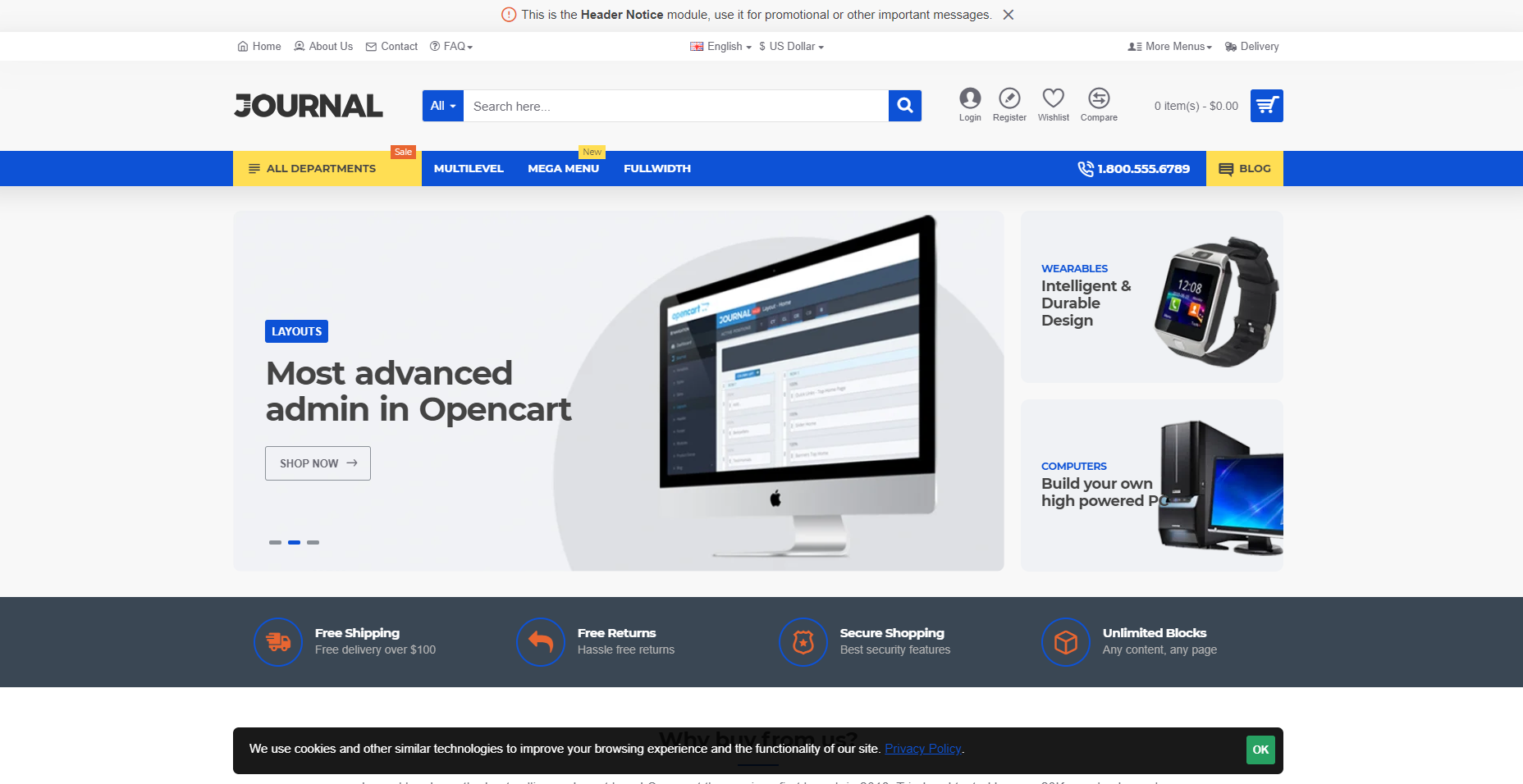
Task: Open the Login account icon
Action: click(970, 105)
